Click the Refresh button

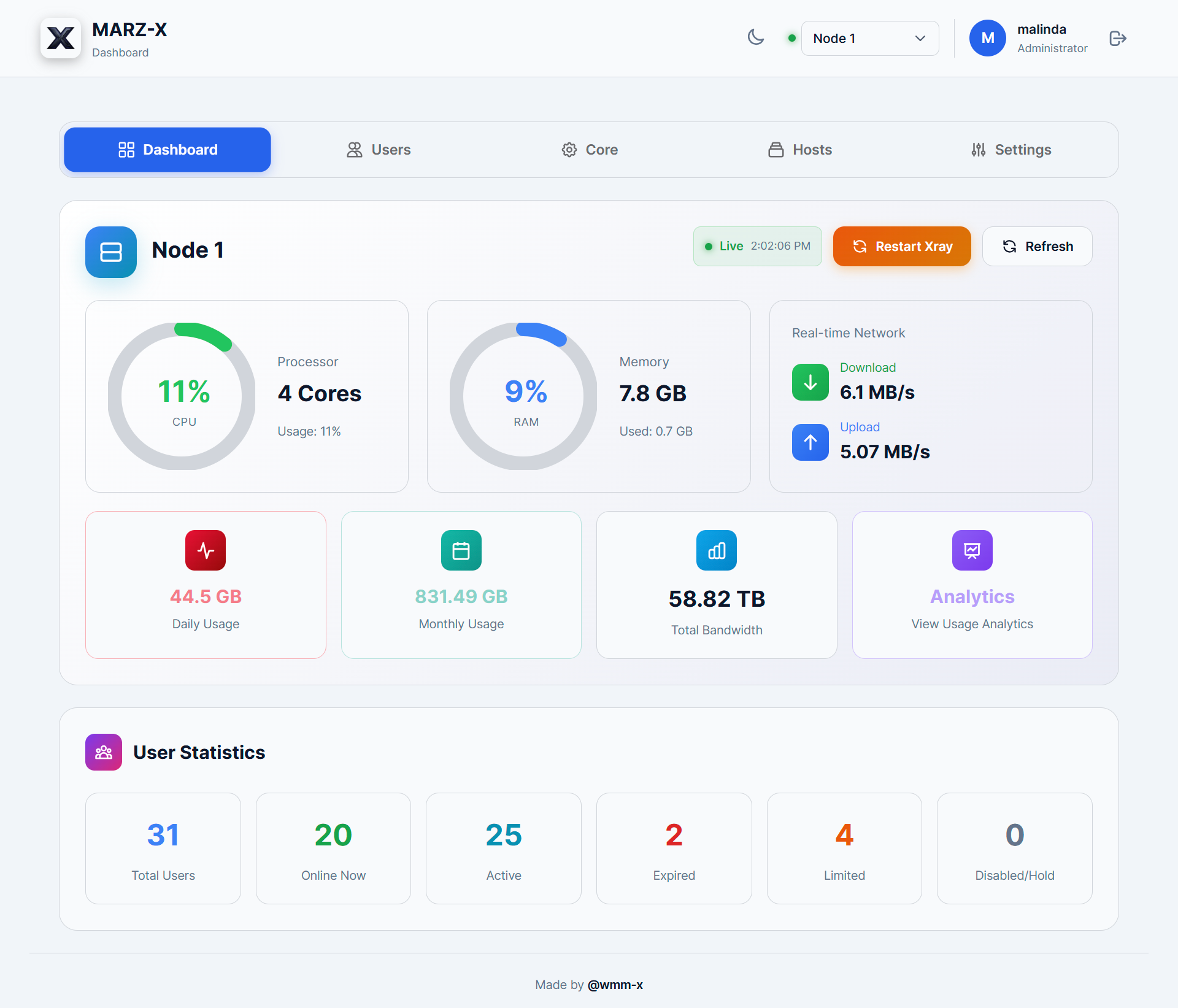(1037, 247)
